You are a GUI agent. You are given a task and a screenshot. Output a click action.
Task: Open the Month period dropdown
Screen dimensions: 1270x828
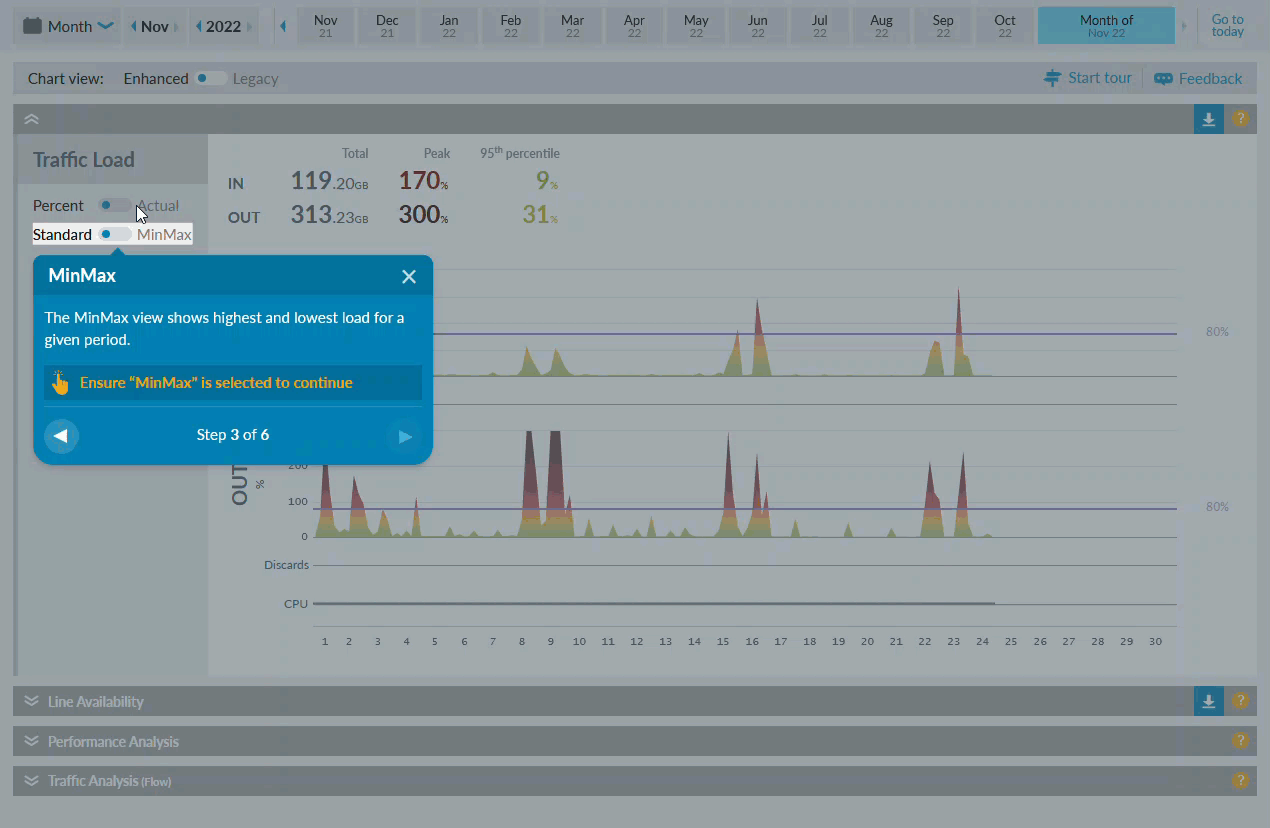click(68, 27)
